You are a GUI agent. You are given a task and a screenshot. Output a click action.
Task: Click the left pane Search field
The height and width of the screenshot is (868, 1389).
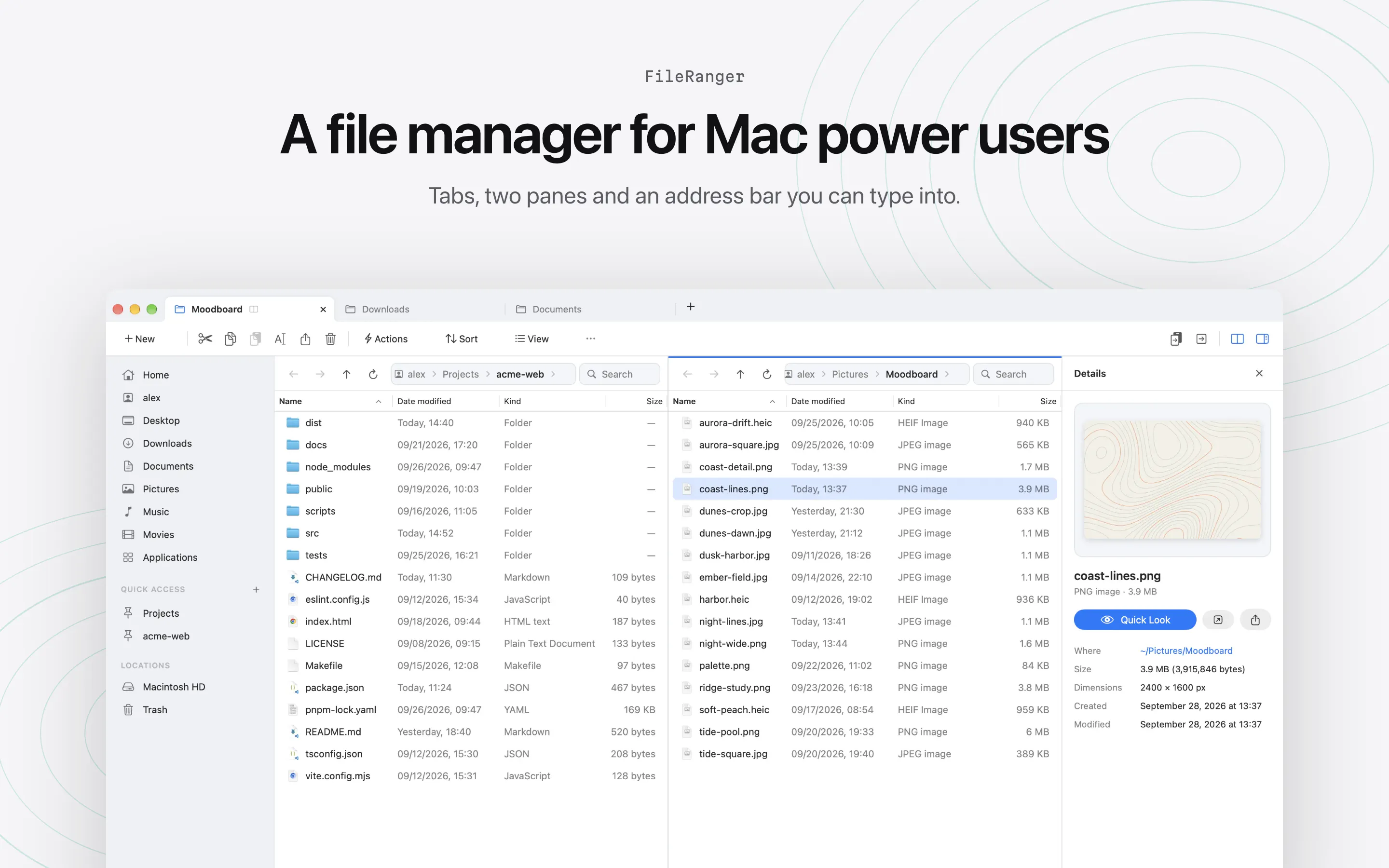620,374
